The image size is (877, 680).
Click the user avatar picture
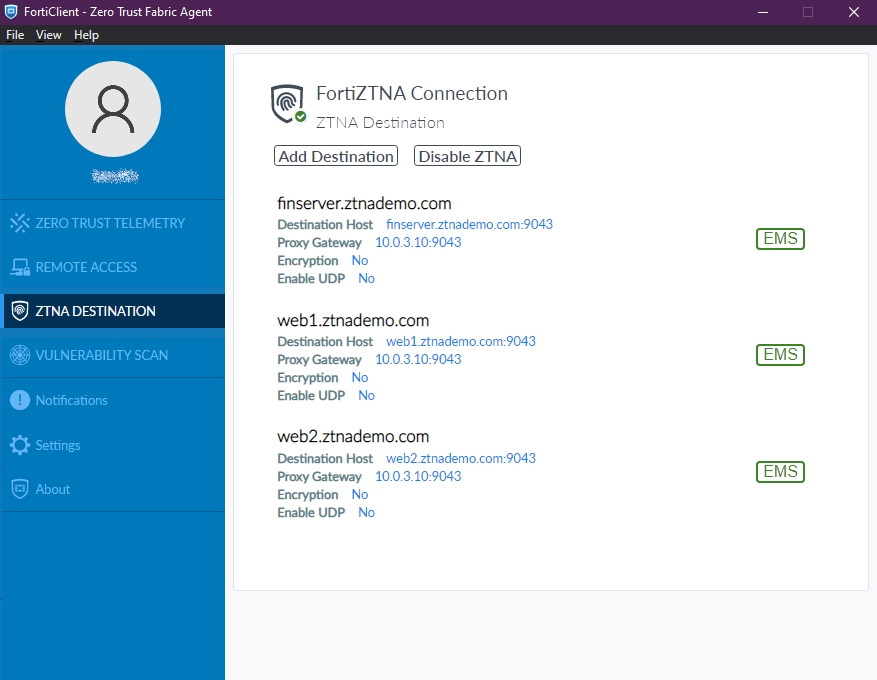tap(113, 109)
